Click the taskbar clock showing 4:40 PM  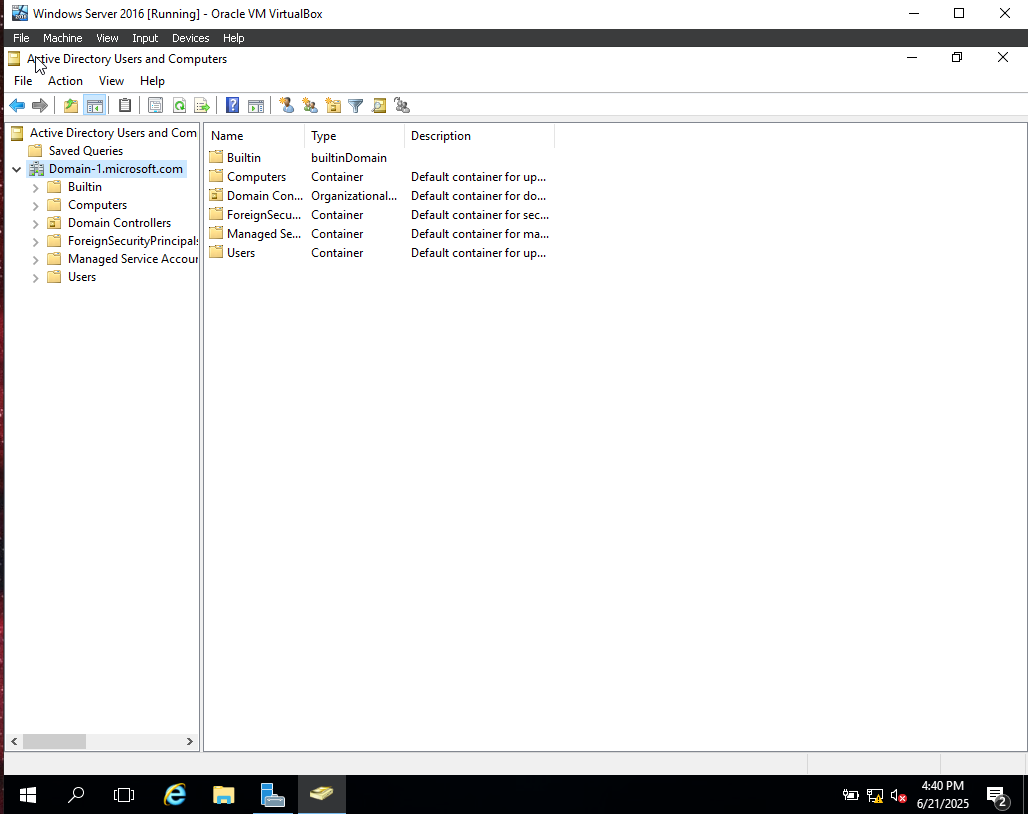tap(943, 794)
